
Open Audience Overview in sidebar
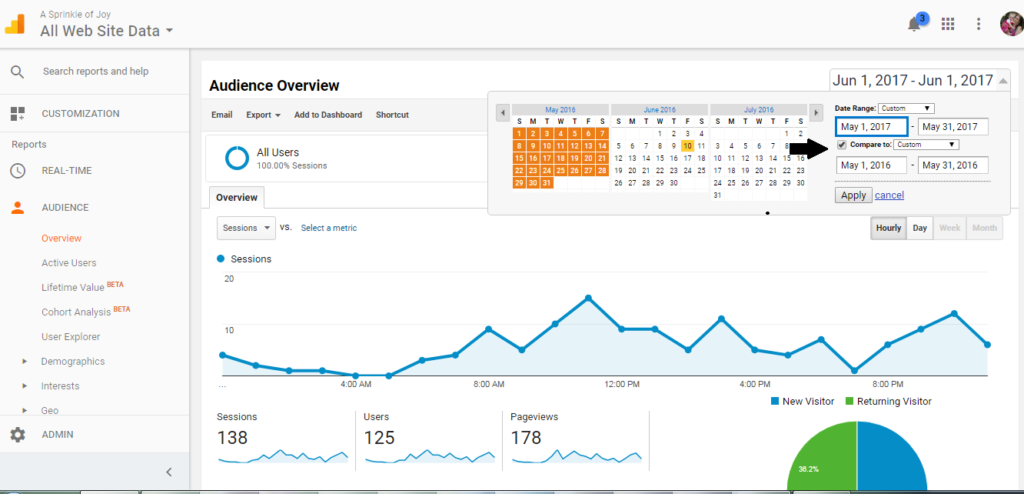tap(61, 239)
